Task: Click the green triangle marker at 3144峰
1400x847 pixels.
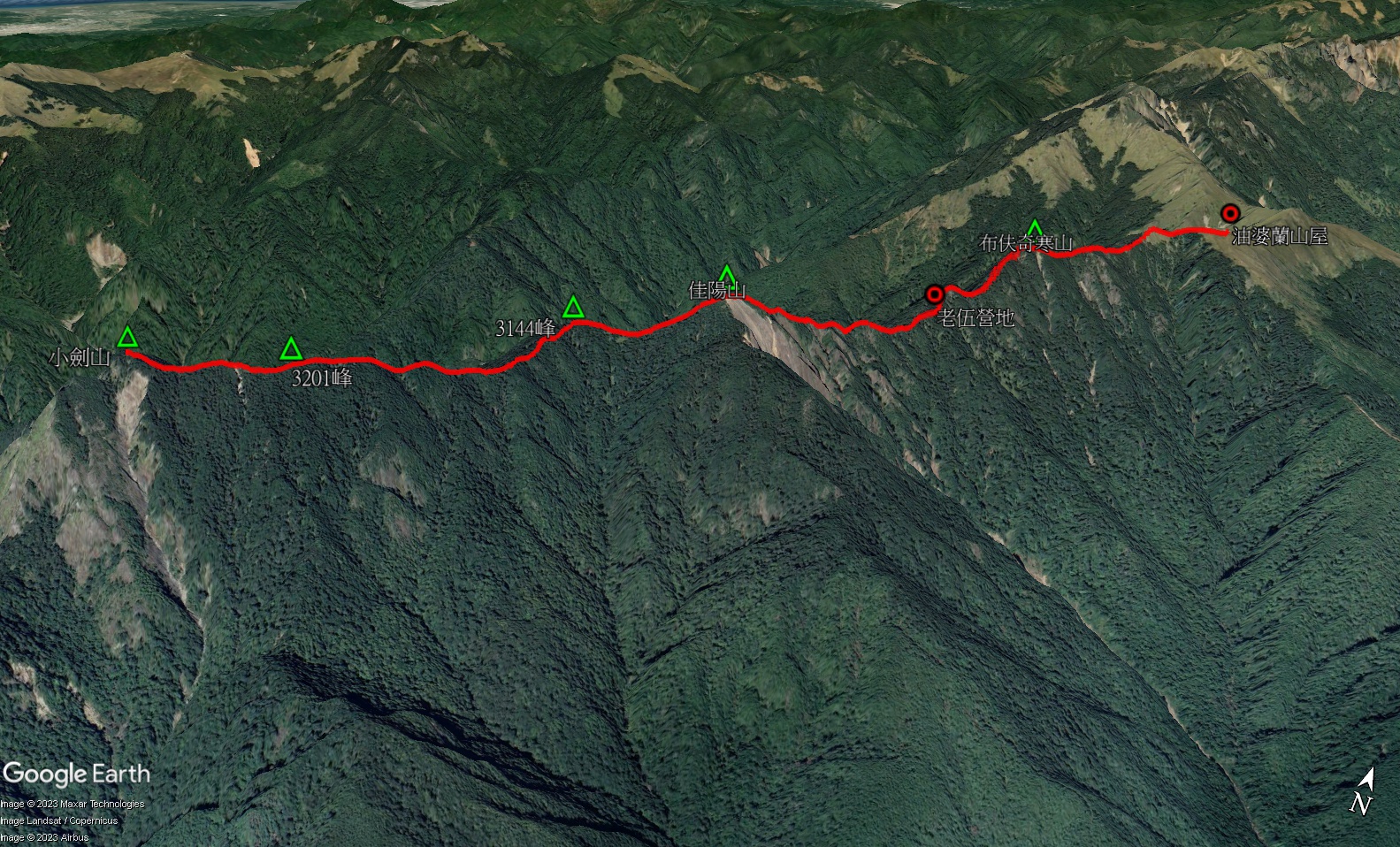Action: (x=573, y=307)
